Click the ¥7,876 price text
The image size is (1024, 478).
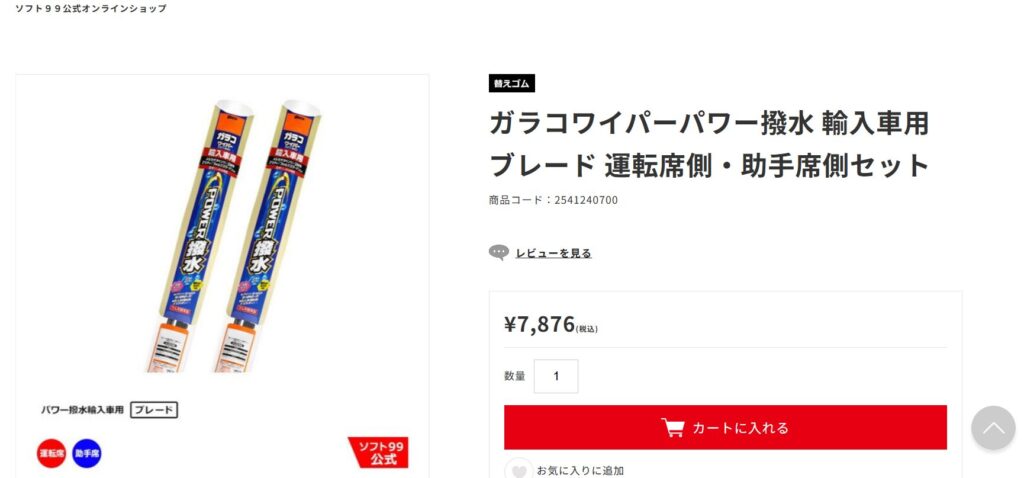pos(539,324)
